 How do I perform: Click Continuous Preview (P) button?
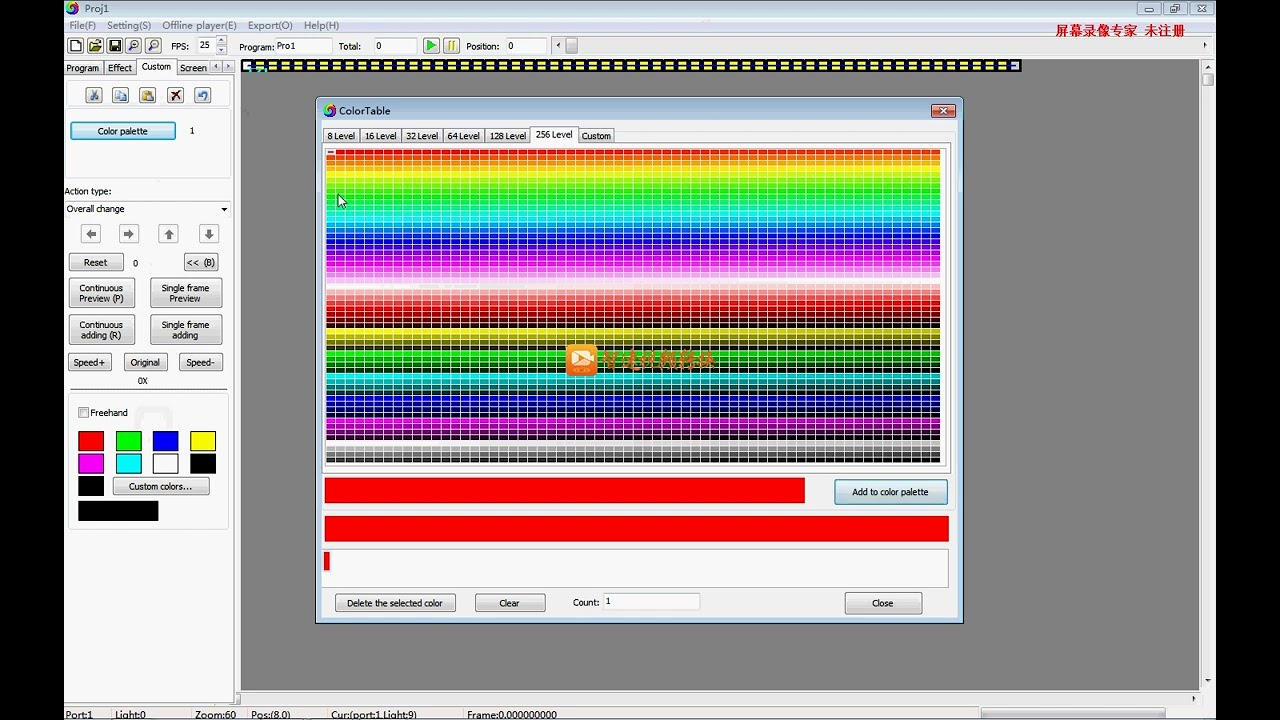[102, 293]
